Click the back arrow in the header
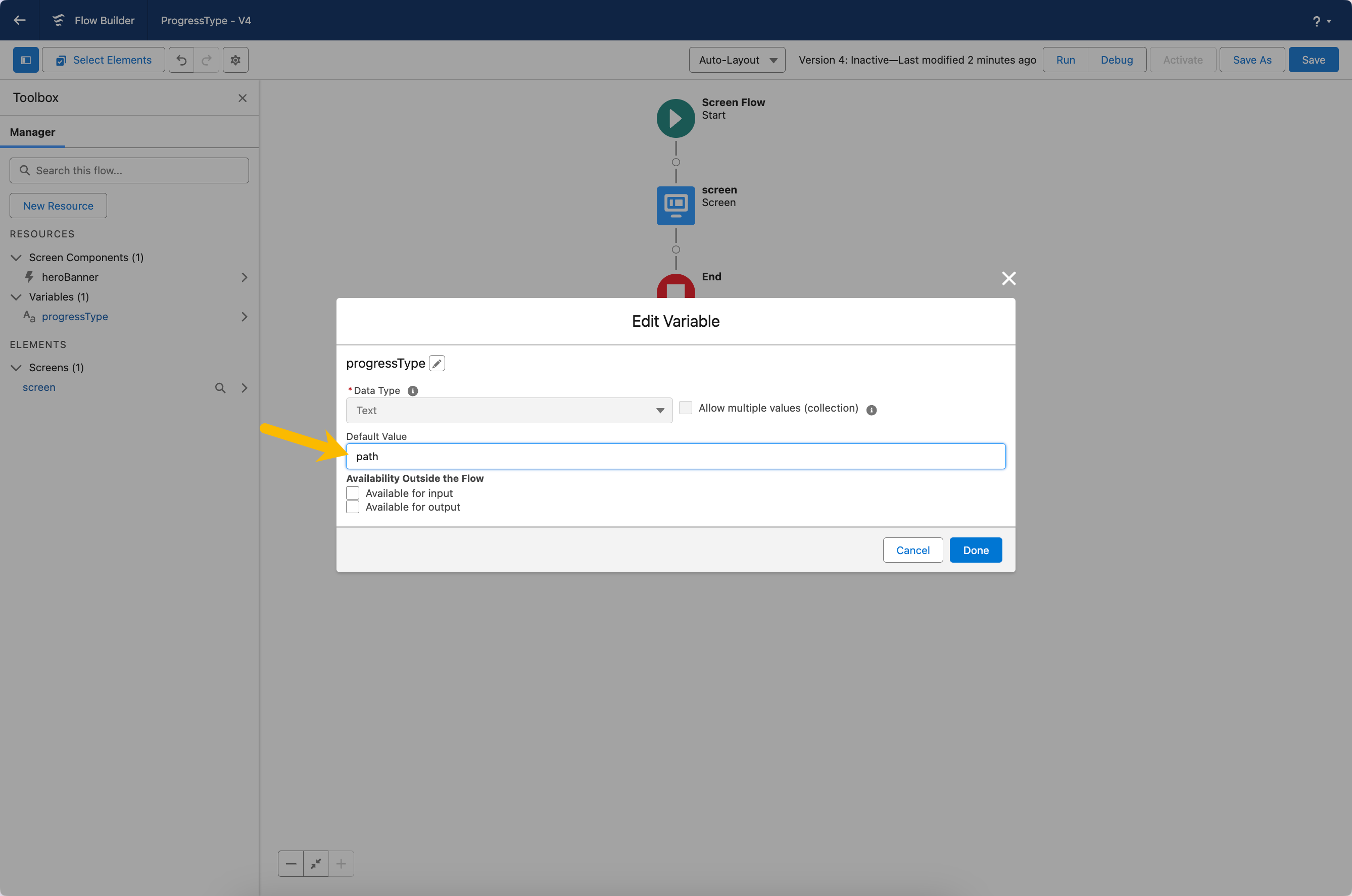The width and height of the screenshot is (1352, 896). tap(20, 20)
